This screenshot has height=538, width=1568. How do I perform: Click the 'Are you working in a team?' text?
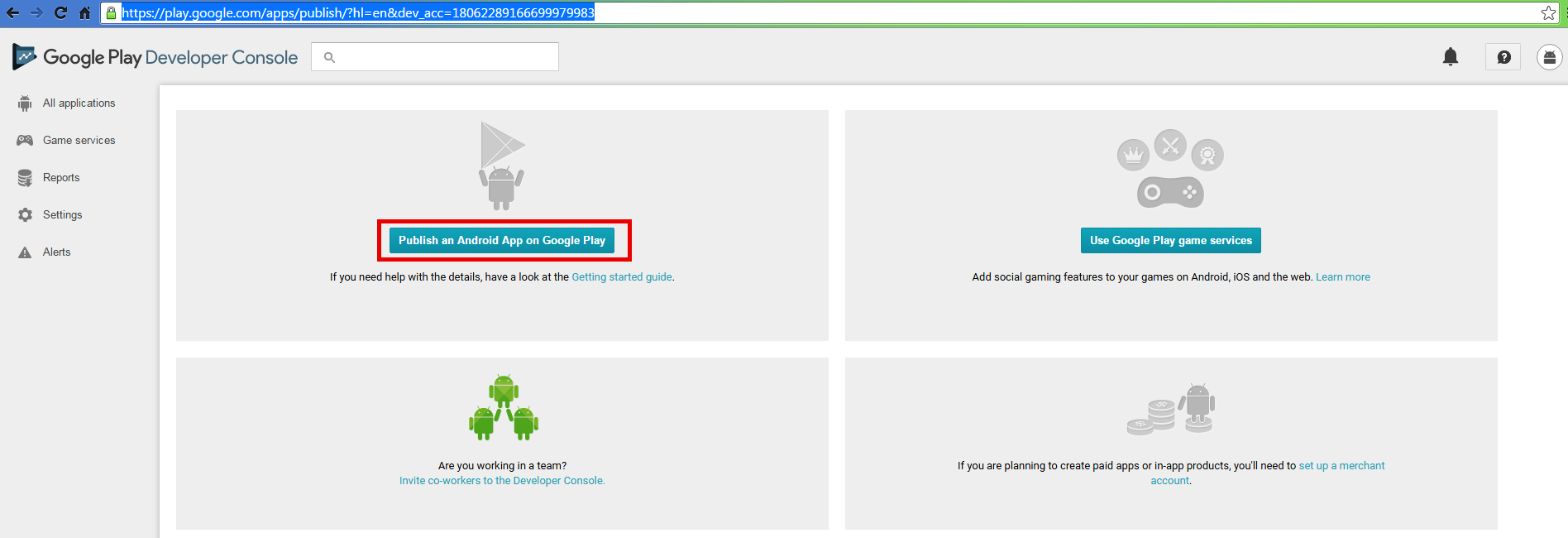pos(503,466)
